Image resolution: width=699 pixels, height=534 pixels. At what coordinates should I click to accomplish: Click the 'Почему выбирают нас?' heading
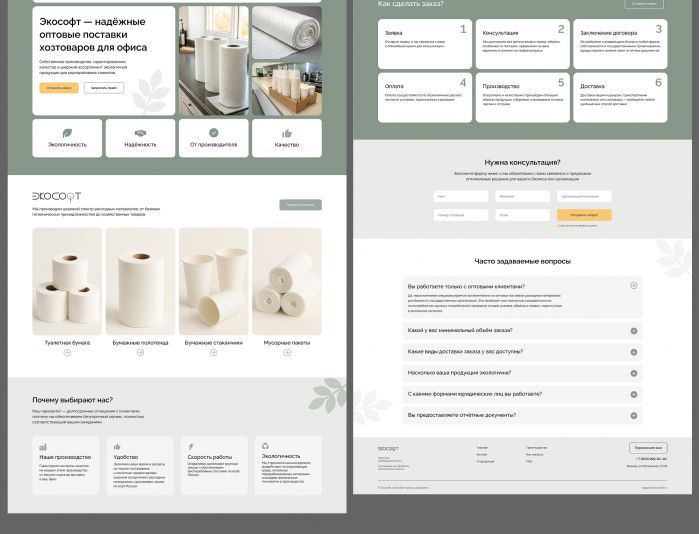72,400
